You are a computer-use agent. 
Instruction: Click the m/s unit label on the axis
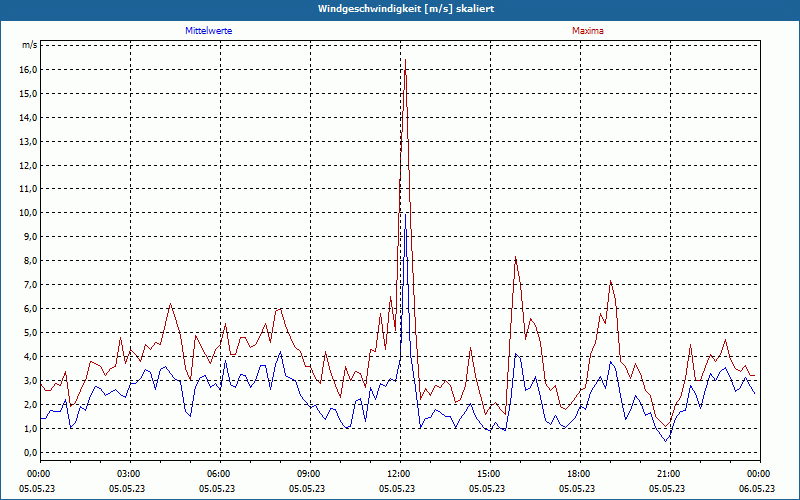point(29,45)
